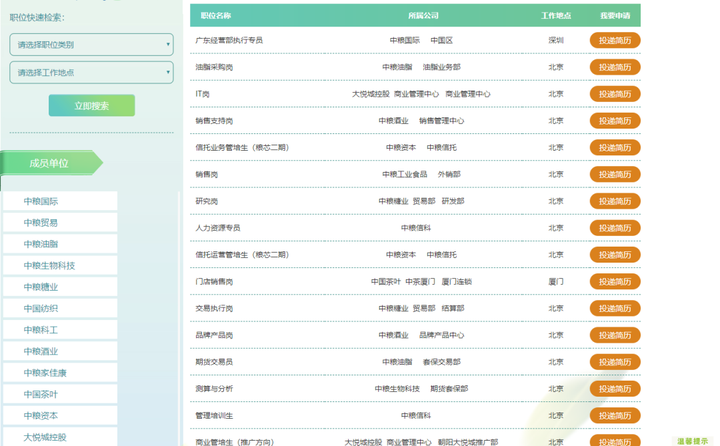Go to 中粮资本 member unit
Screen dimensions: 720x446
[60, 416]
